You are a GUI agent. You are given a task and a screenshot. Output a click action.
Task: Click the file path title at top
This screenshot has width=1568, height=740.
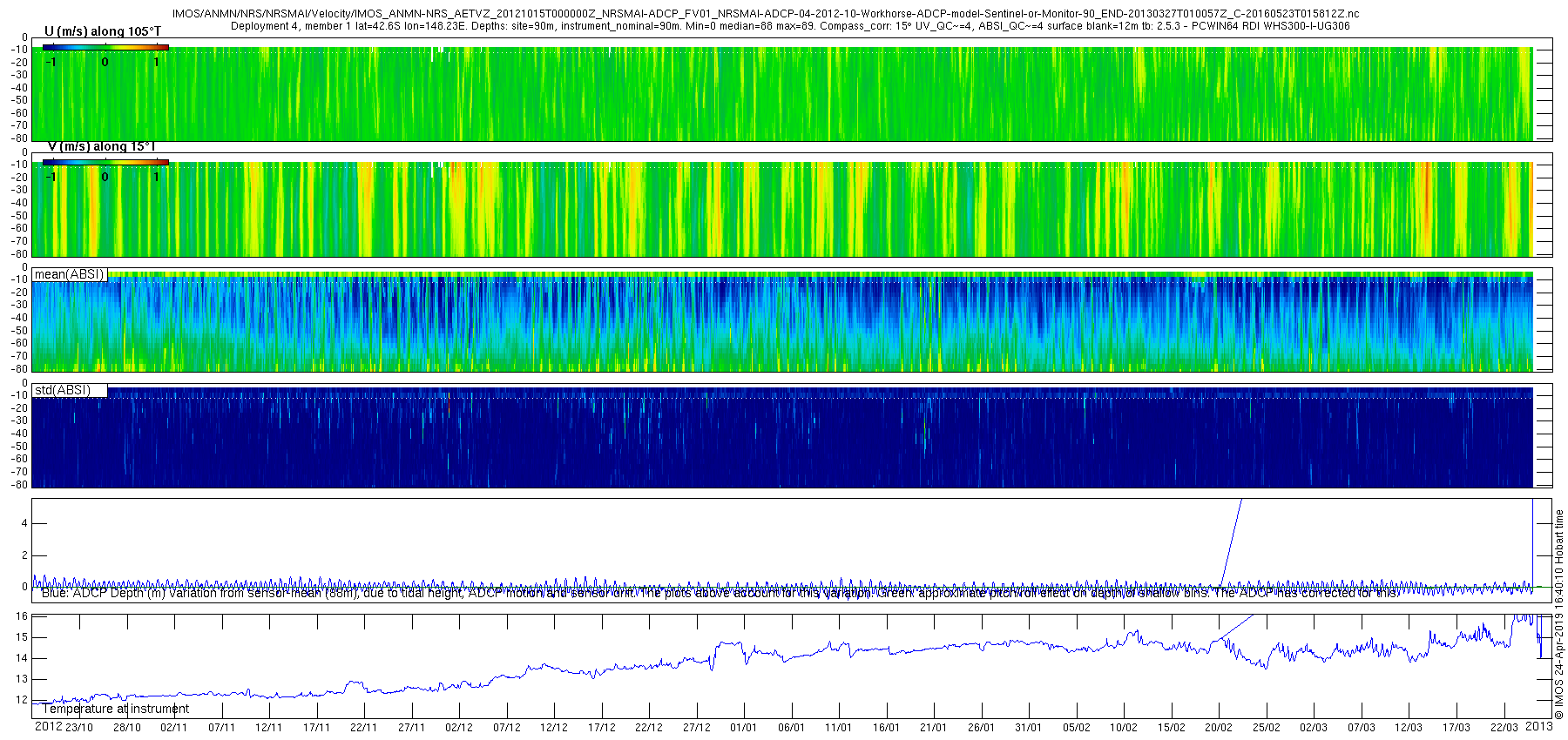(x=765, y=14)
